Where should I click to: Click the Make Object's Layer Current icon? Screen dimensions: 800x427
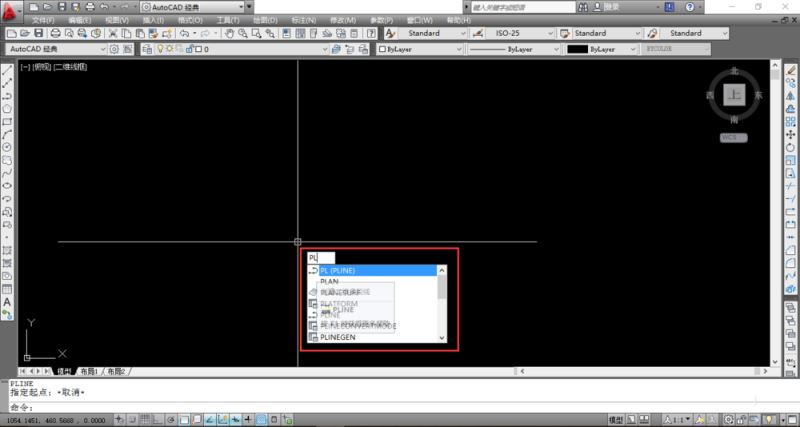tap(336, 49)
